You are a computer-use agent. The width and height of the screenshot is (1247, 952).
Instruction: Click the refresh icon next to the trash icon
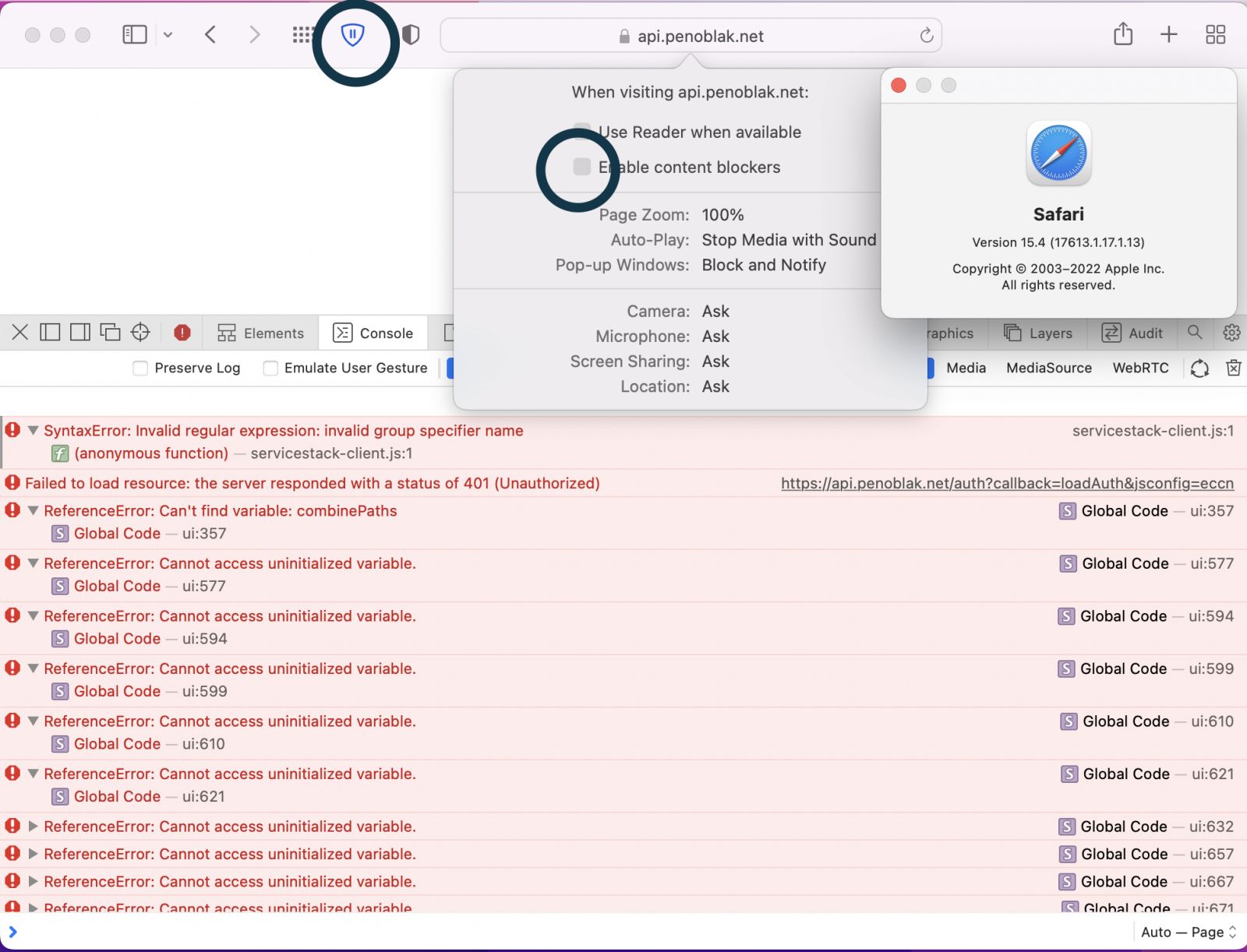pos(1200,368)
